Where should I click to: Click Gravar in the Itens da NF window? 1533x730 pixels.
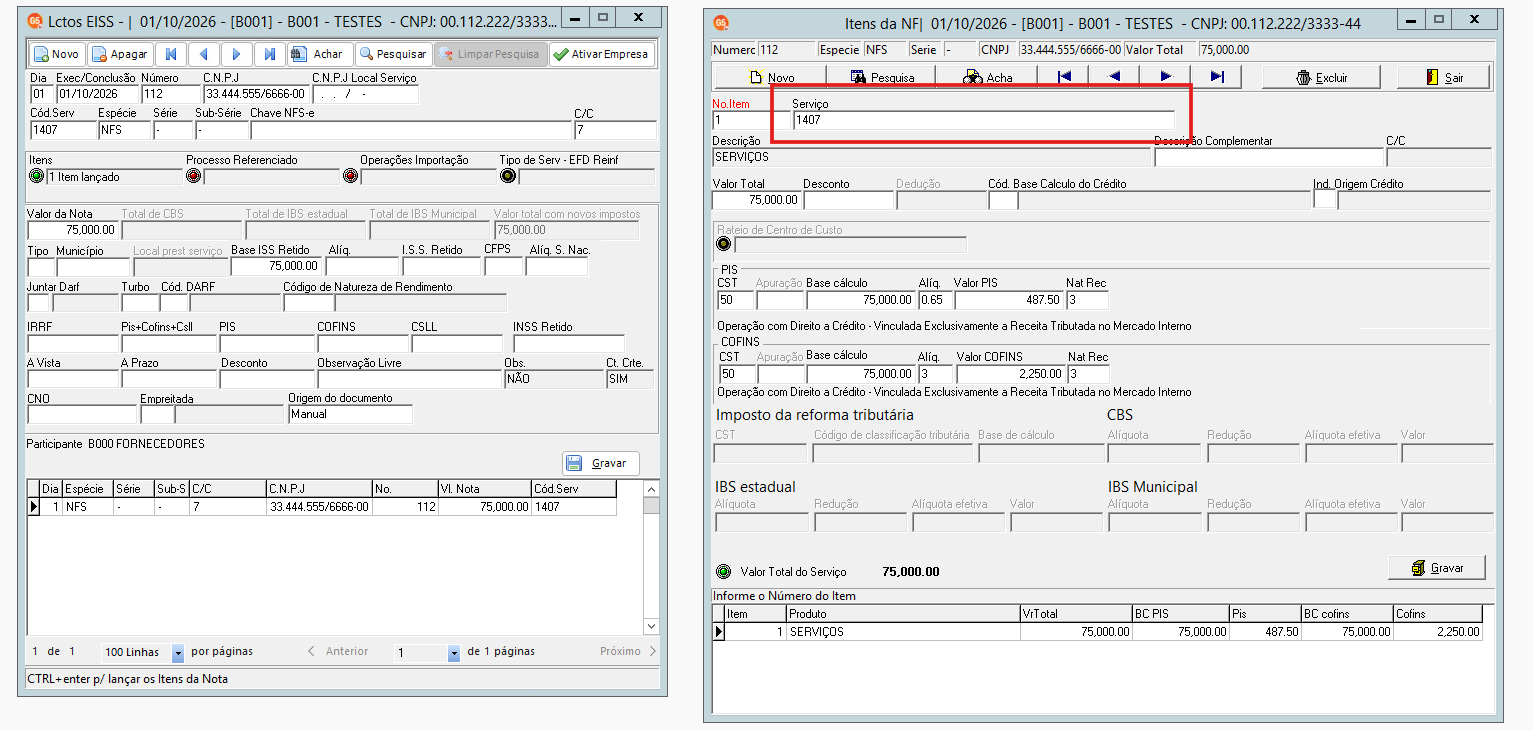(1437, 567)
